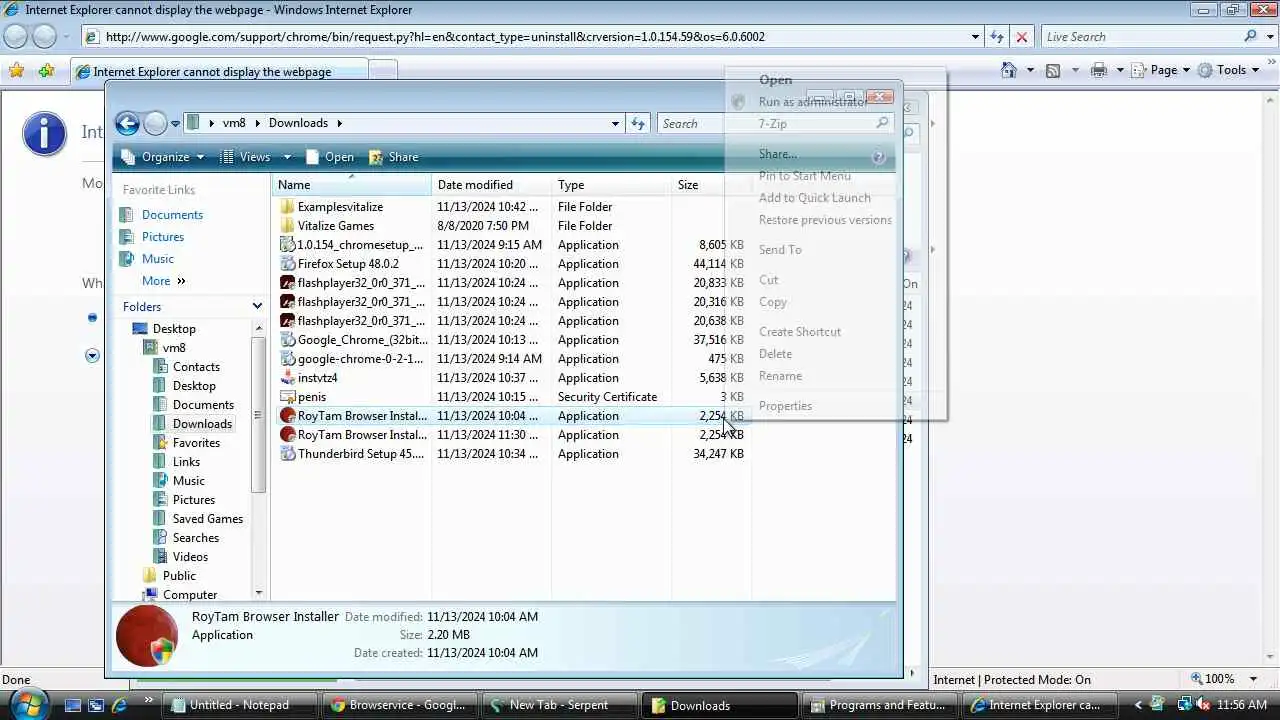Screen dimensions: 1280x720
Task: Click the Vitalize Games folder icon
Action: (287, 226)
